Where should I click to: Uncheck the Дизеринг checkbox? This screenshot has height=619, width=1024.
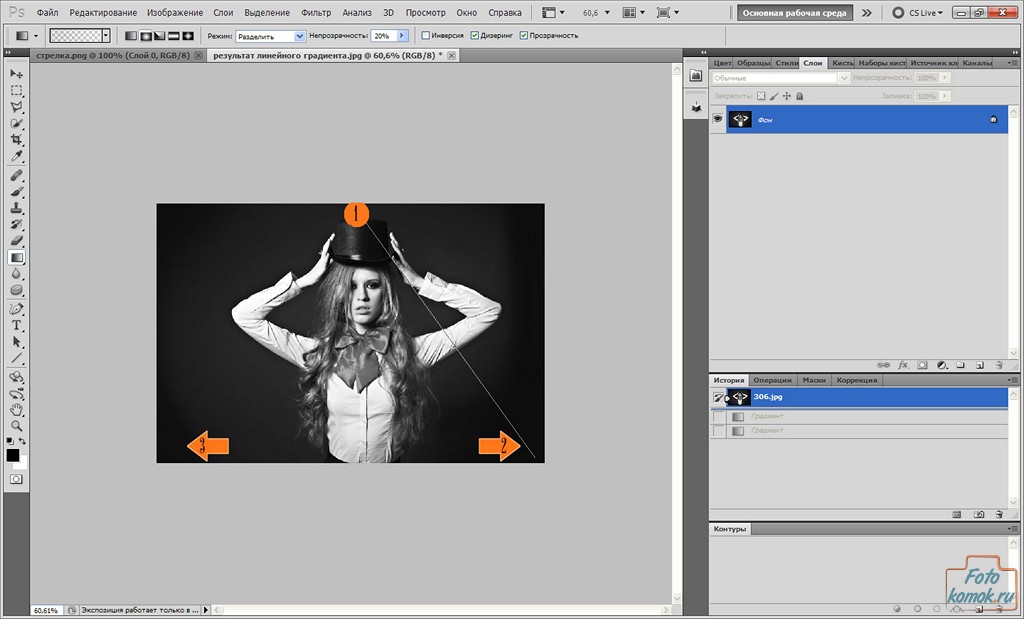click(x=475, y=35)
